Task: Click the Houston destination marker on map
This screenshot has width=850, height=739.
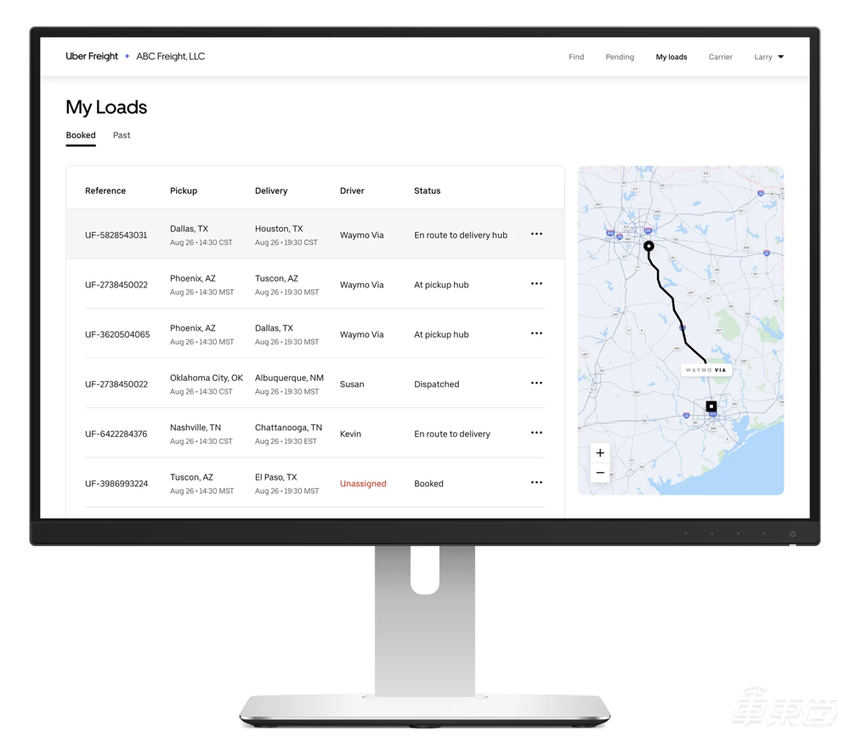Action: tap(711, 406)
